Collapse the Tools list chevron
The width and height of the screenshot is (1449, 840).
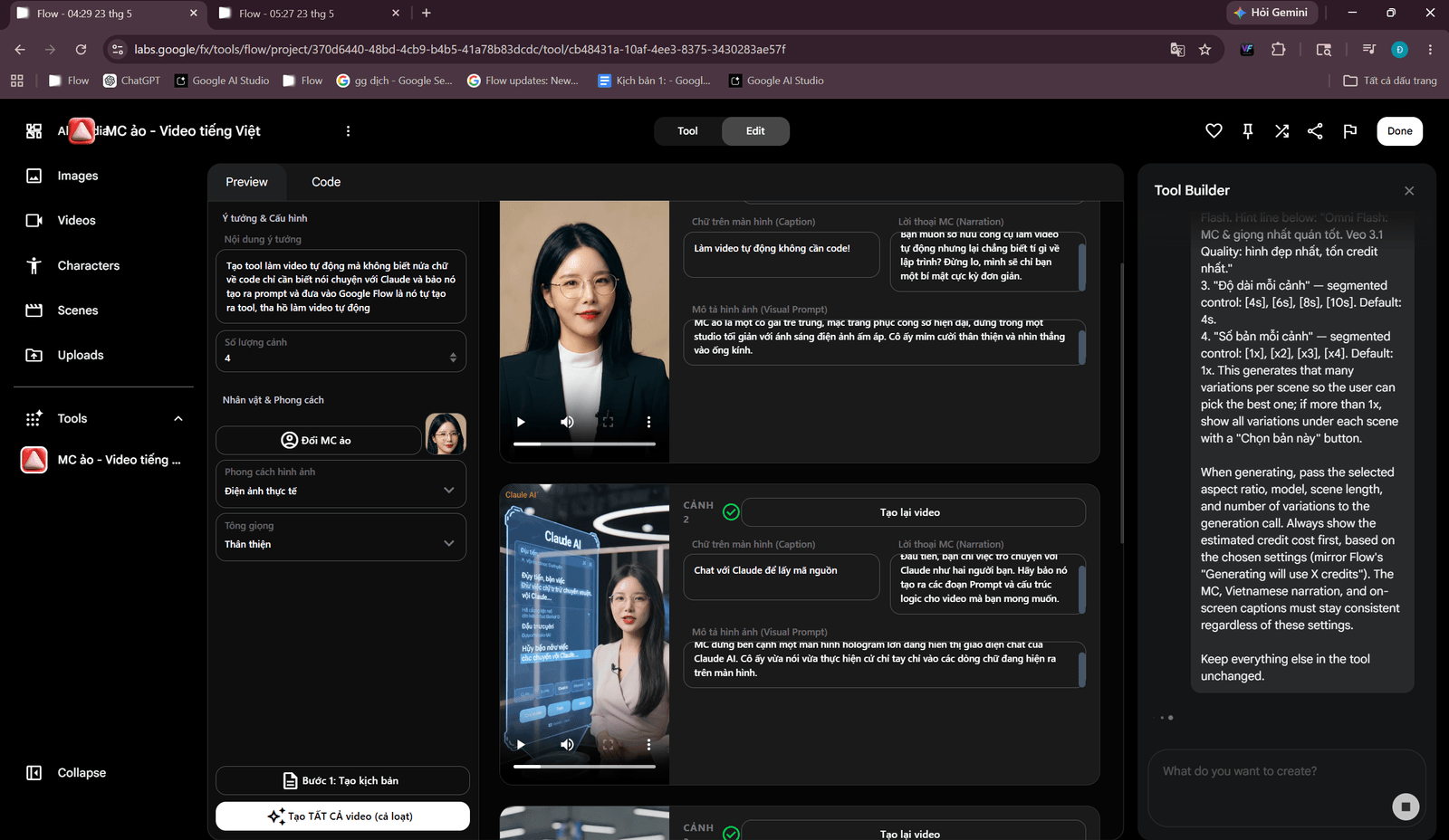[x=178, y=418]
